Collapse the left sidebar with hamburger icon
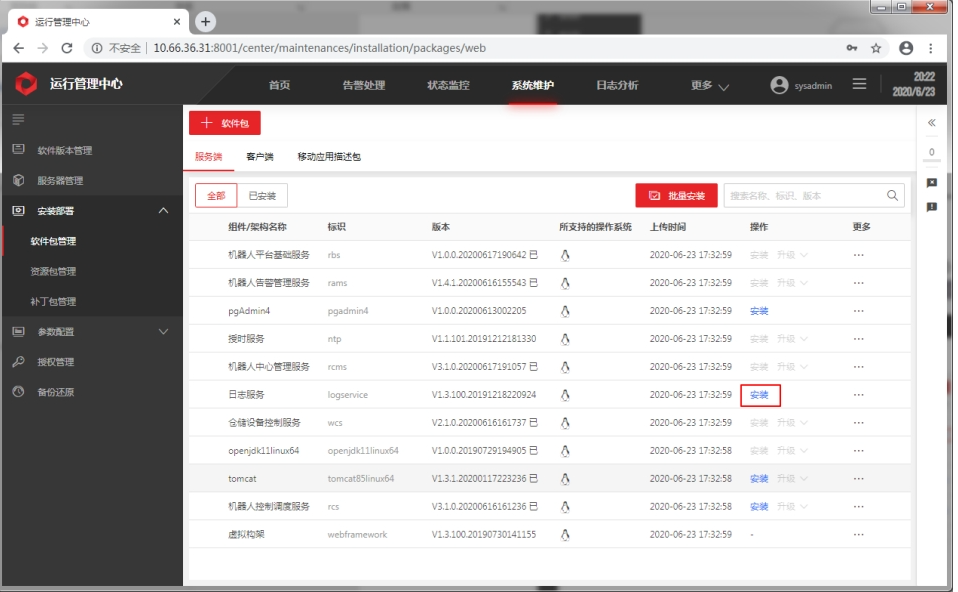Viewport: 958px width, 592px height. point(18,119)
